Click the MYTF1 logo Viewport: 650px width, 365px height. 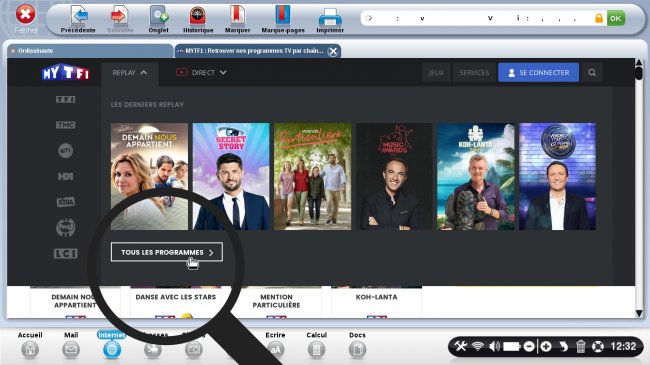[65, 73]
